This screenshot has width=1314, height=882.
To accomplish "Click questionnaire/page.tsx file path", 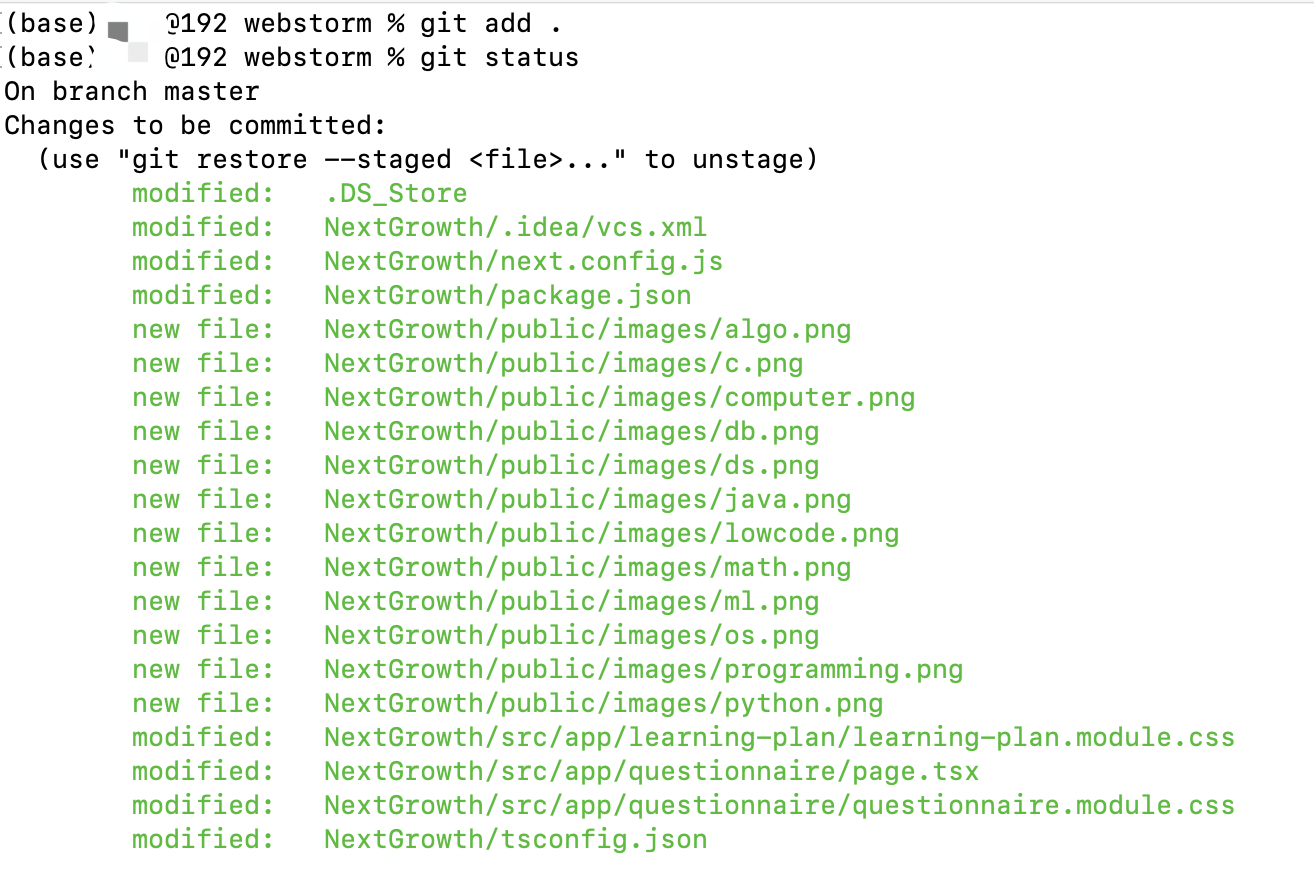I will click(651, 771).
